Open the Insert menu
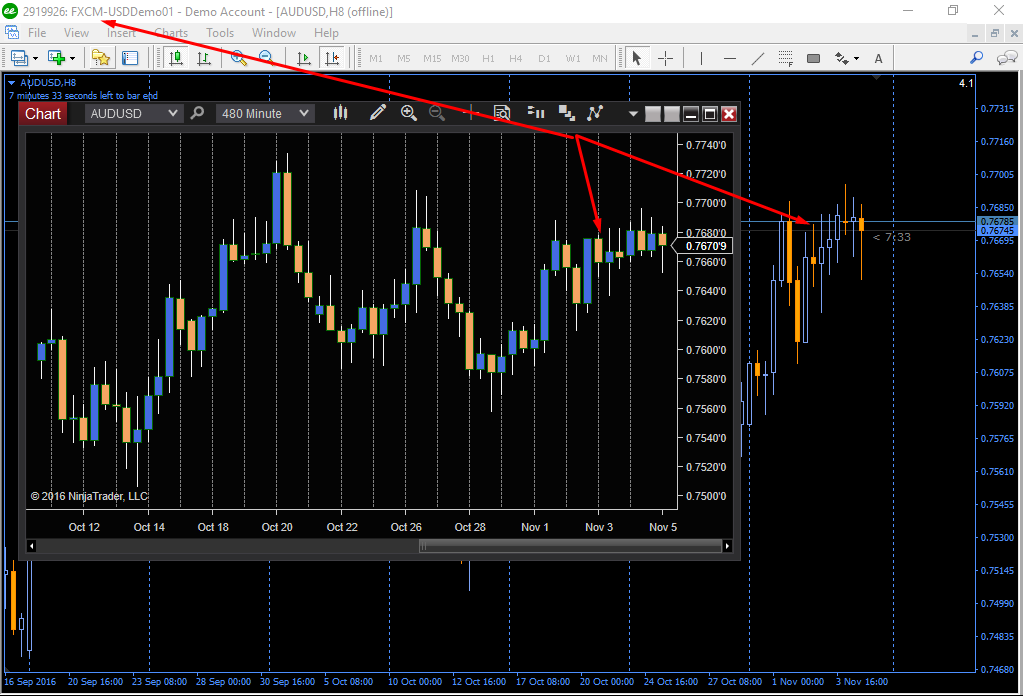This screenshot has height=696, width=1023. (x=121, y=33)
